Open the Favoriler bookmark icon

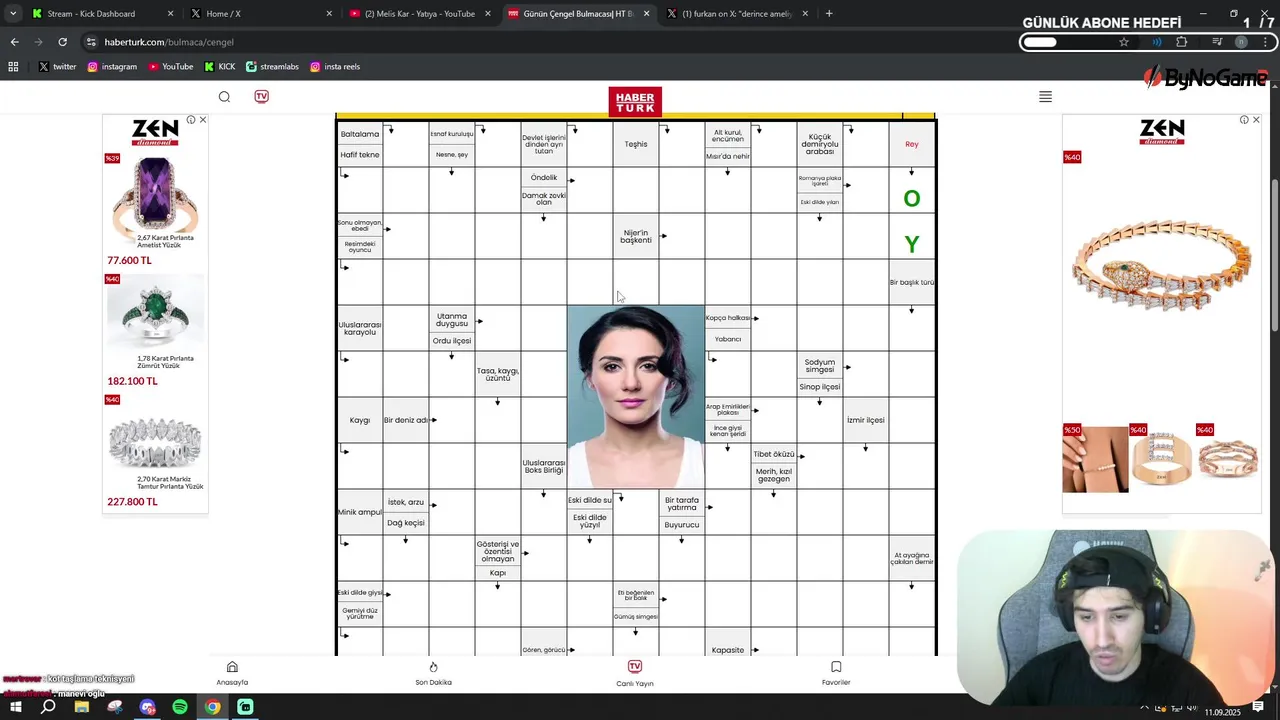tap(836, 667)
